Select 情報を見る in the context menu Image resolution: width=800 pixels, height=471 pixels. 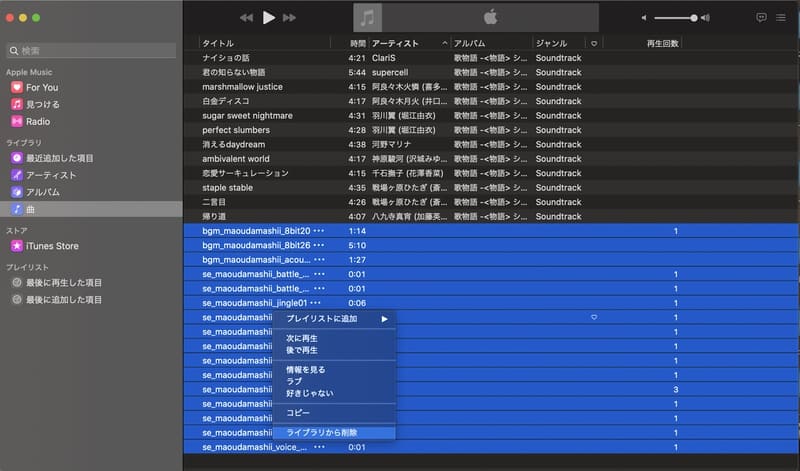(306, 370)
